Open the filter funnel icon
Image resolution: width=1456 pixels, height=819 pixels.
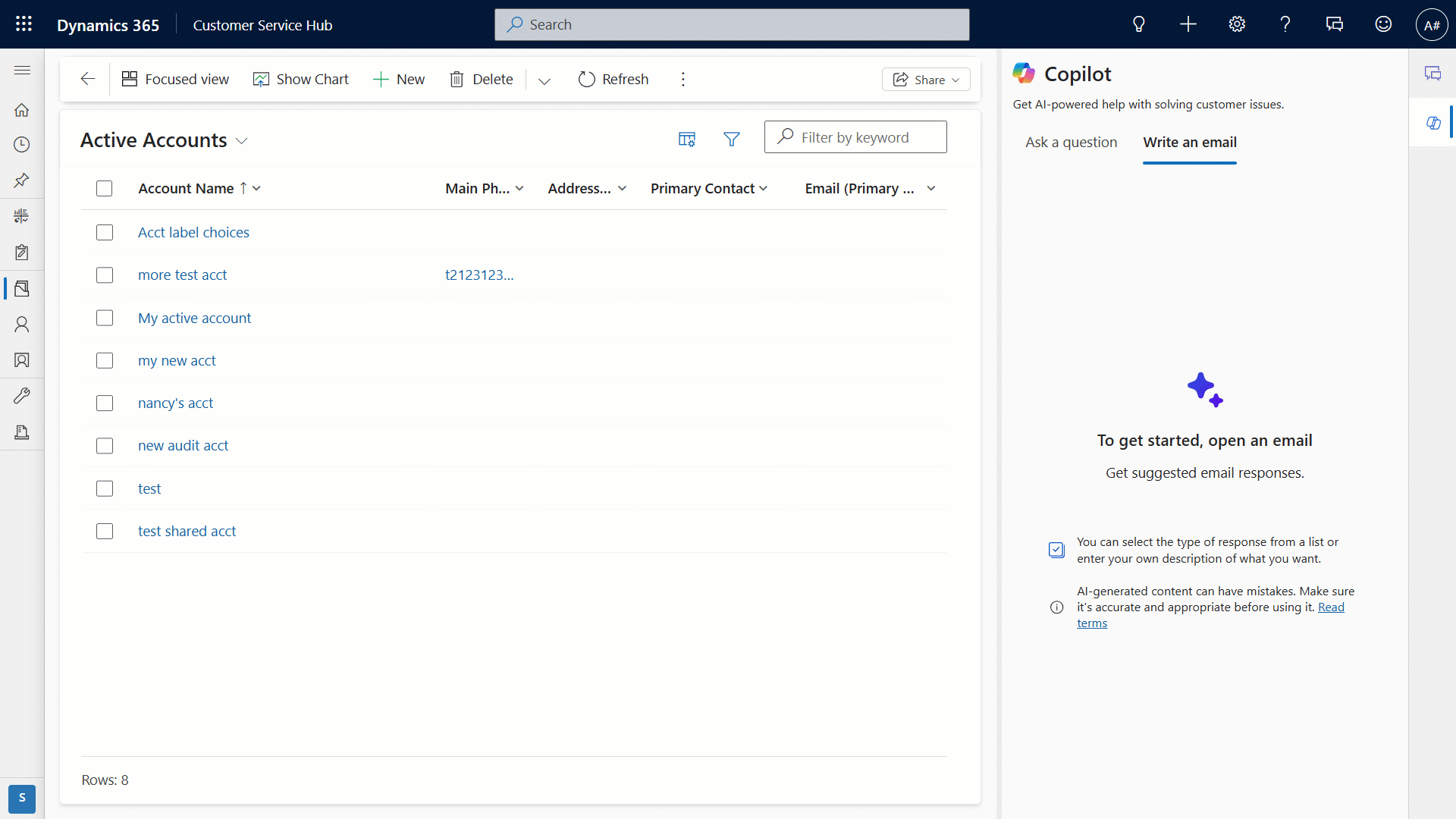[x=731, y=139]
